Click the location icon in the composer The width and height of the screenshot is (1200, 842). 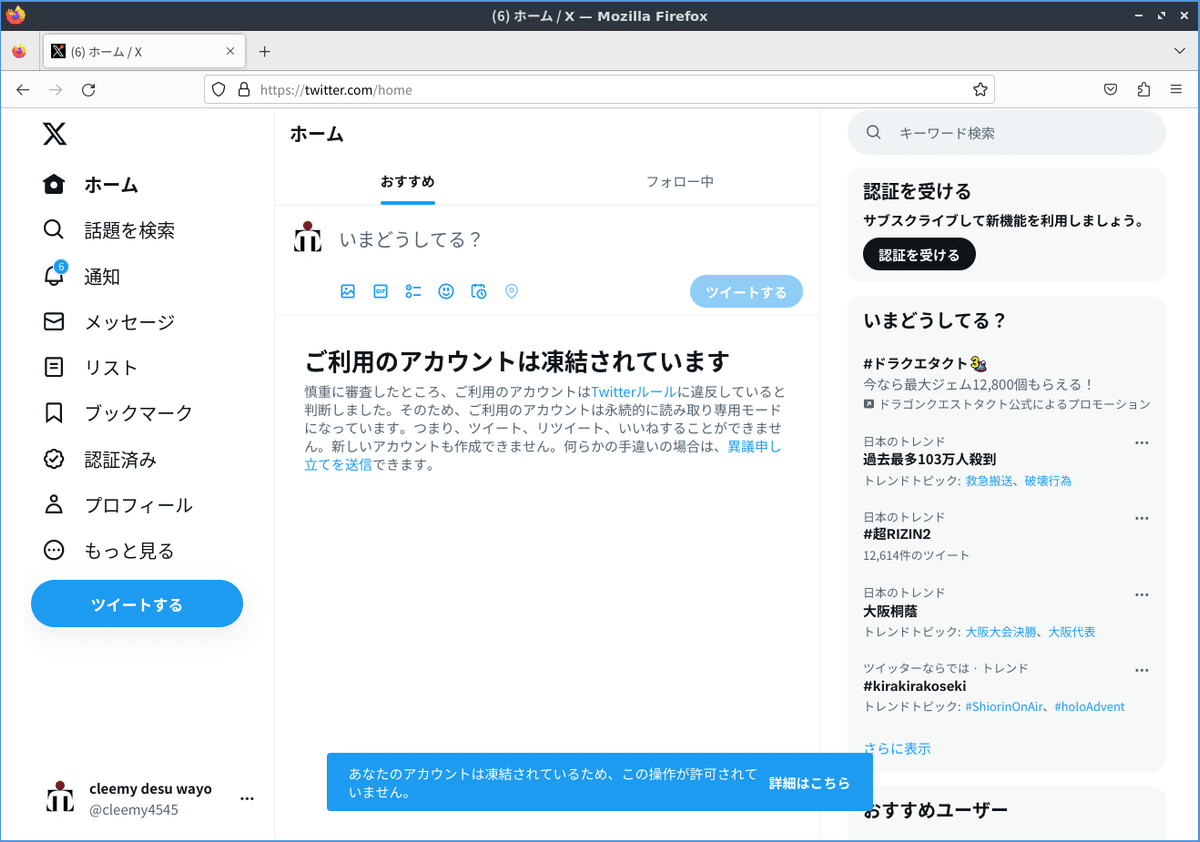[512, 291]
